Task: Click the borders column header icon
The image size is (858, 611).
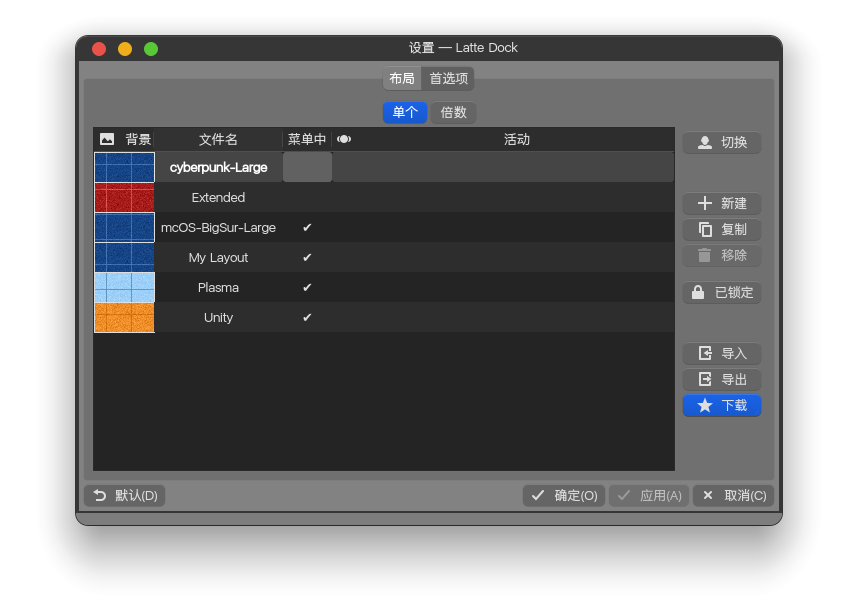Action: pos(344,139)
